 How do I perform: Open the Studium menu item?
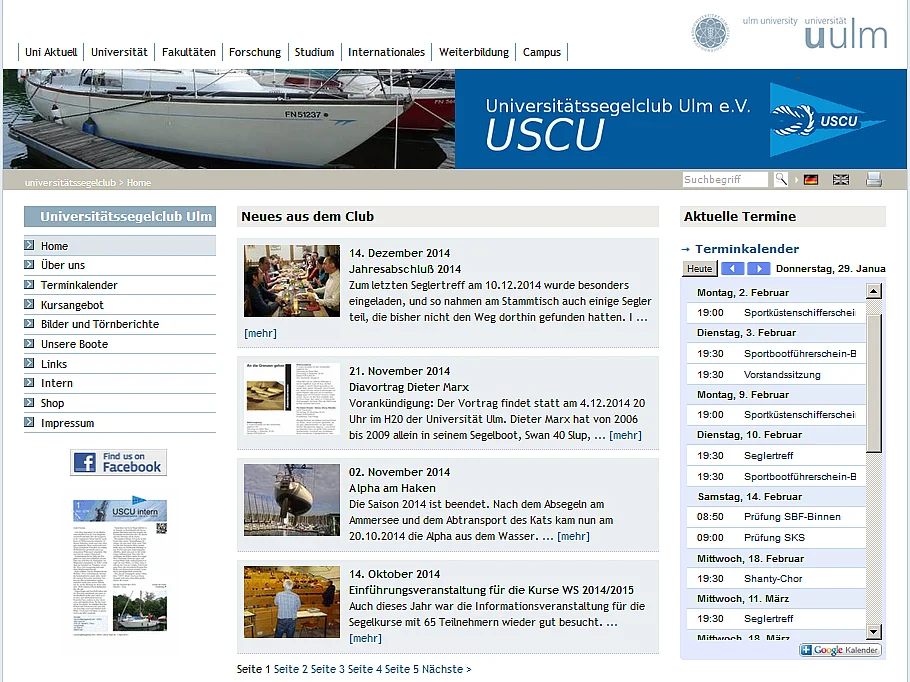click(314, 52)
